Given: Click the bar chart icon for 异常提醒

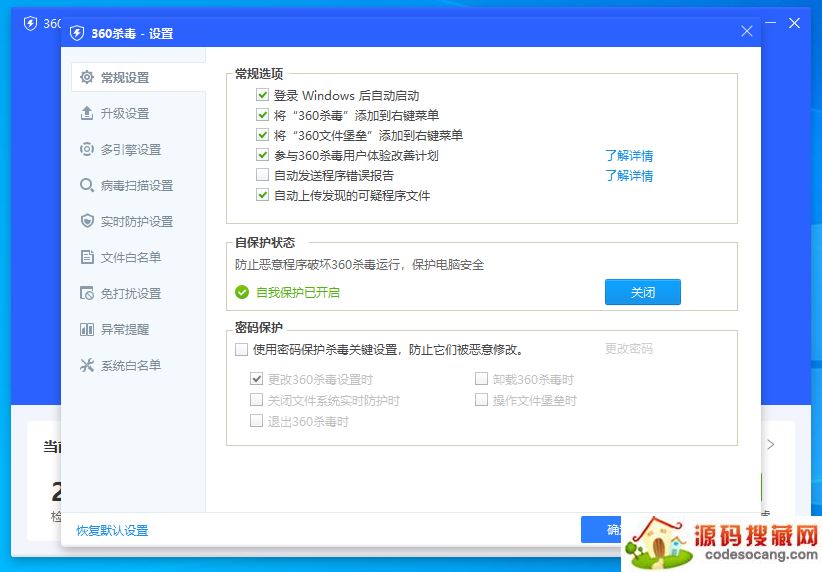Looking at the screenshot, I should tap(87, 330).
